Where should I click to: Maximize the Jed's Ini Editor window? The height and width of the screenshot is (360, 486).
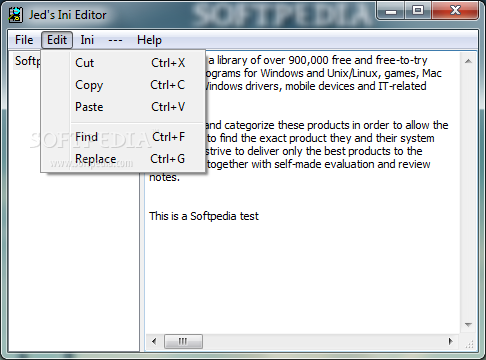tap(418, 11)
